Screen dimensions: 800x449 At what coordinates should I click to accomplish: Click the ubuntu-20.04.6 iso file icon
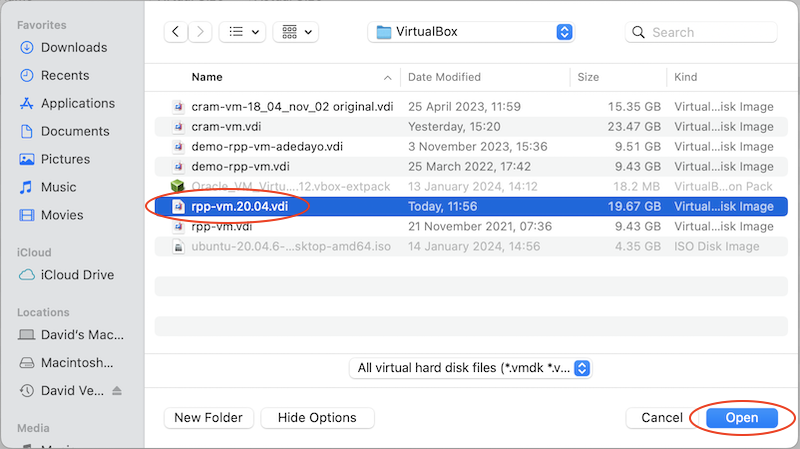point(178,246)
